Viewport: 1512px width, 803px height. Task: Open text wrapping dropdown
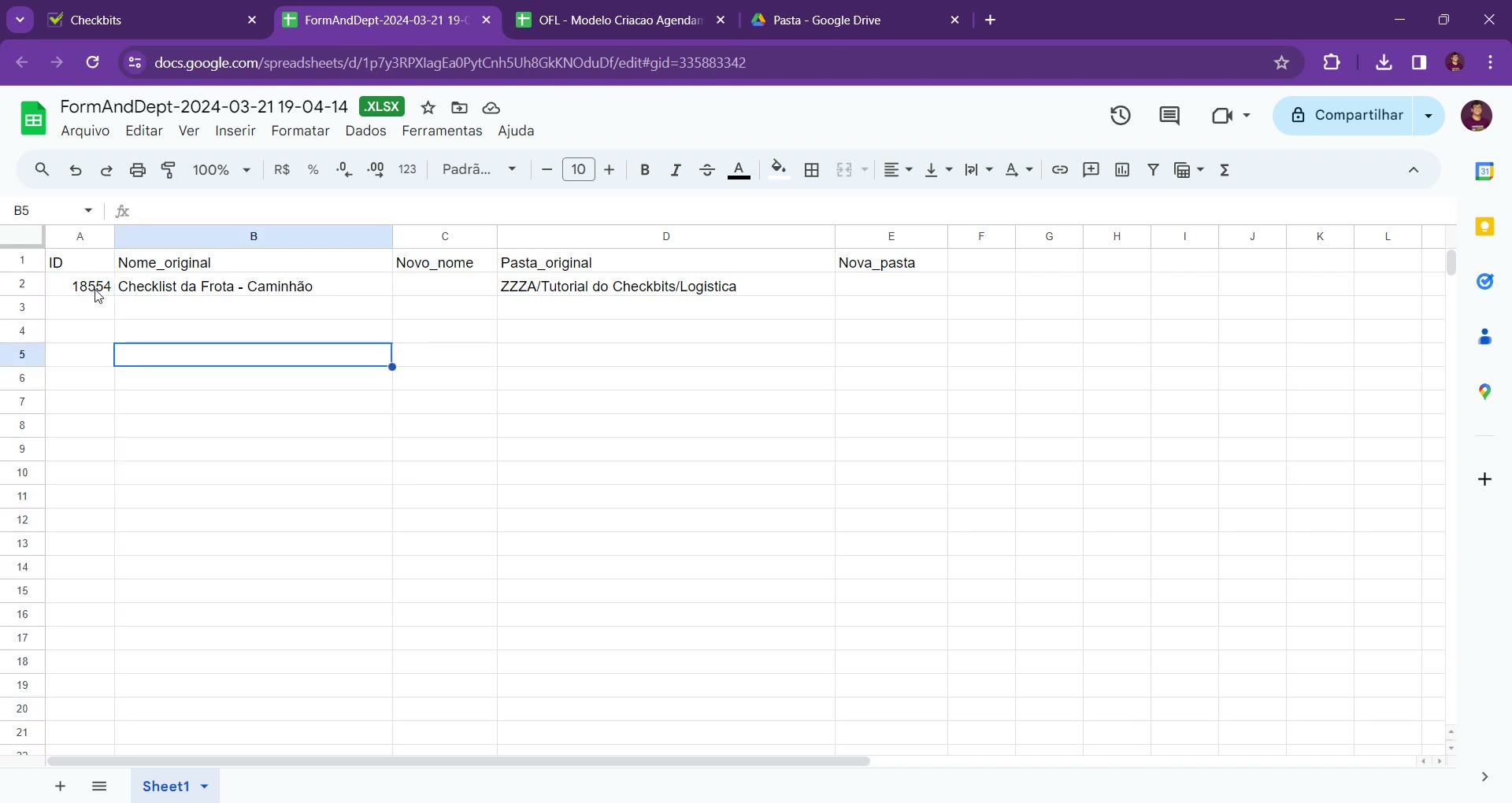tap(979, 170)
